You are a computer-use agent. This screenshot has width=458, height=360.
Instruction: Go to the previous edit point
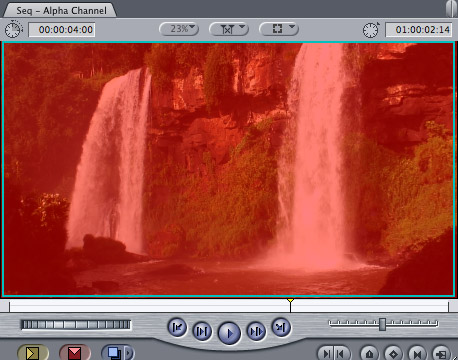pyautogui.click(x=177, y=327)
